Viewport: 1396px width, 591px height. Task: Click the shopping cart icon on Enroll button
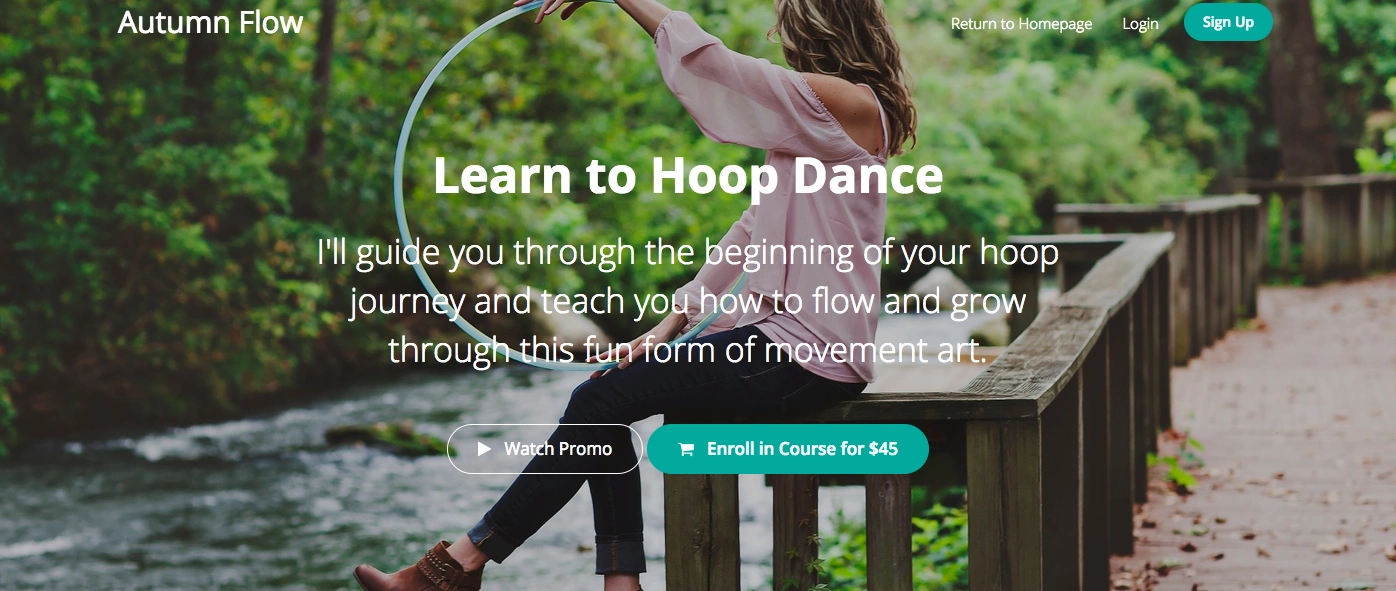(x=686, y=449)
